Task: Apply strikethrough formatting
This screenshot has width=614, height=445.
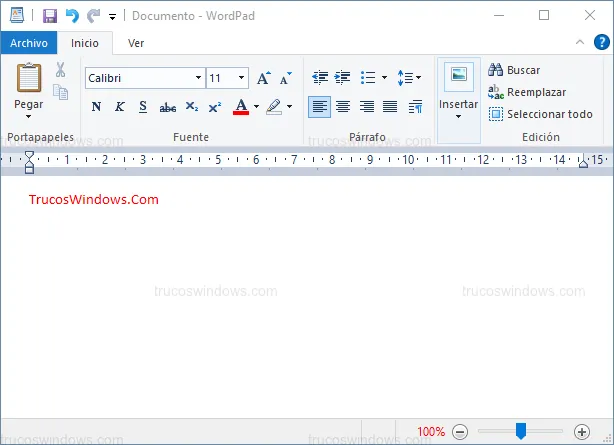Action: click(167, 107)
